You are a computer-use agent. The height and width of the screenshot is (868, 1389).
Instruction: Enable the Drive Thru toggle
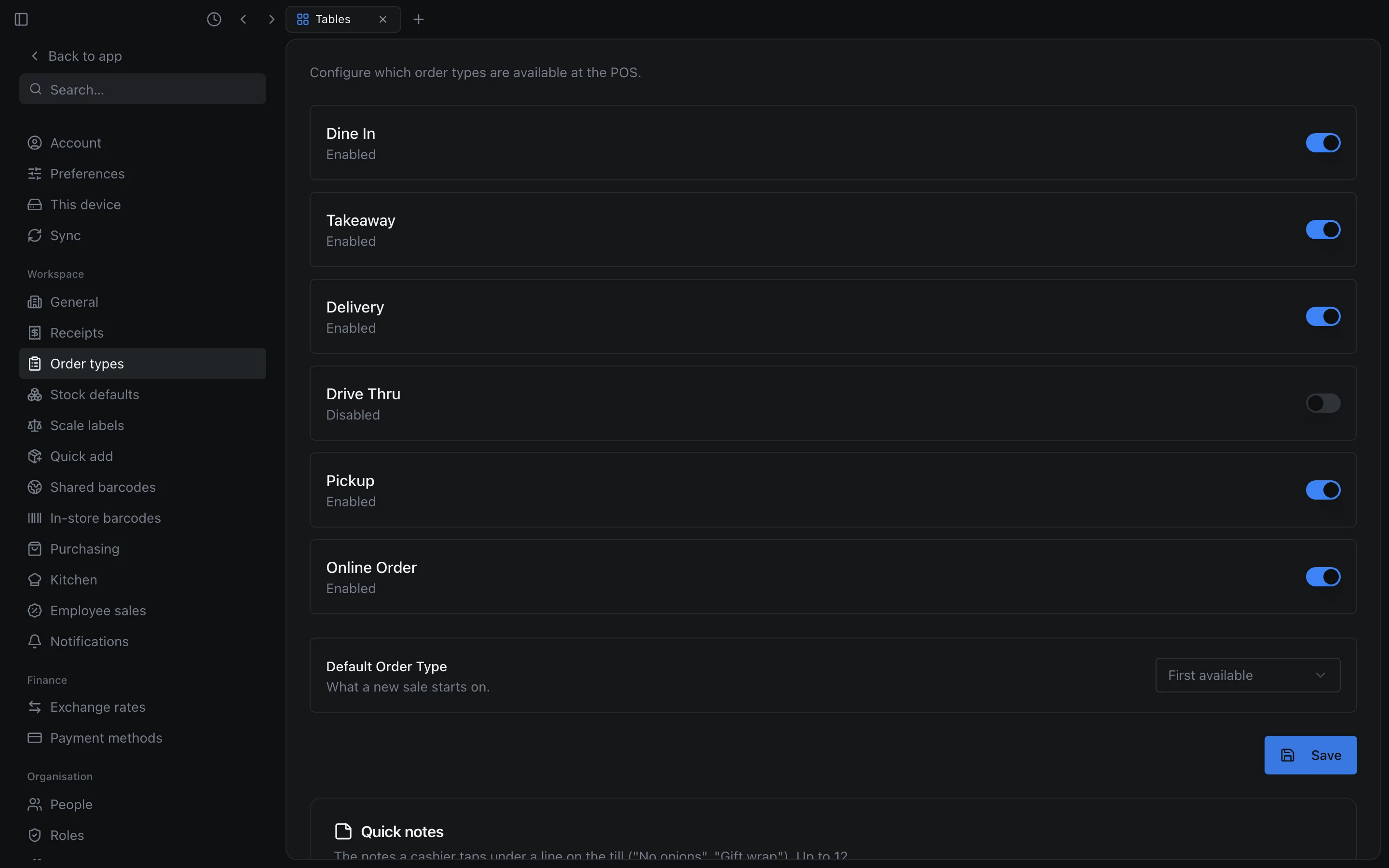pos(1323,403)
